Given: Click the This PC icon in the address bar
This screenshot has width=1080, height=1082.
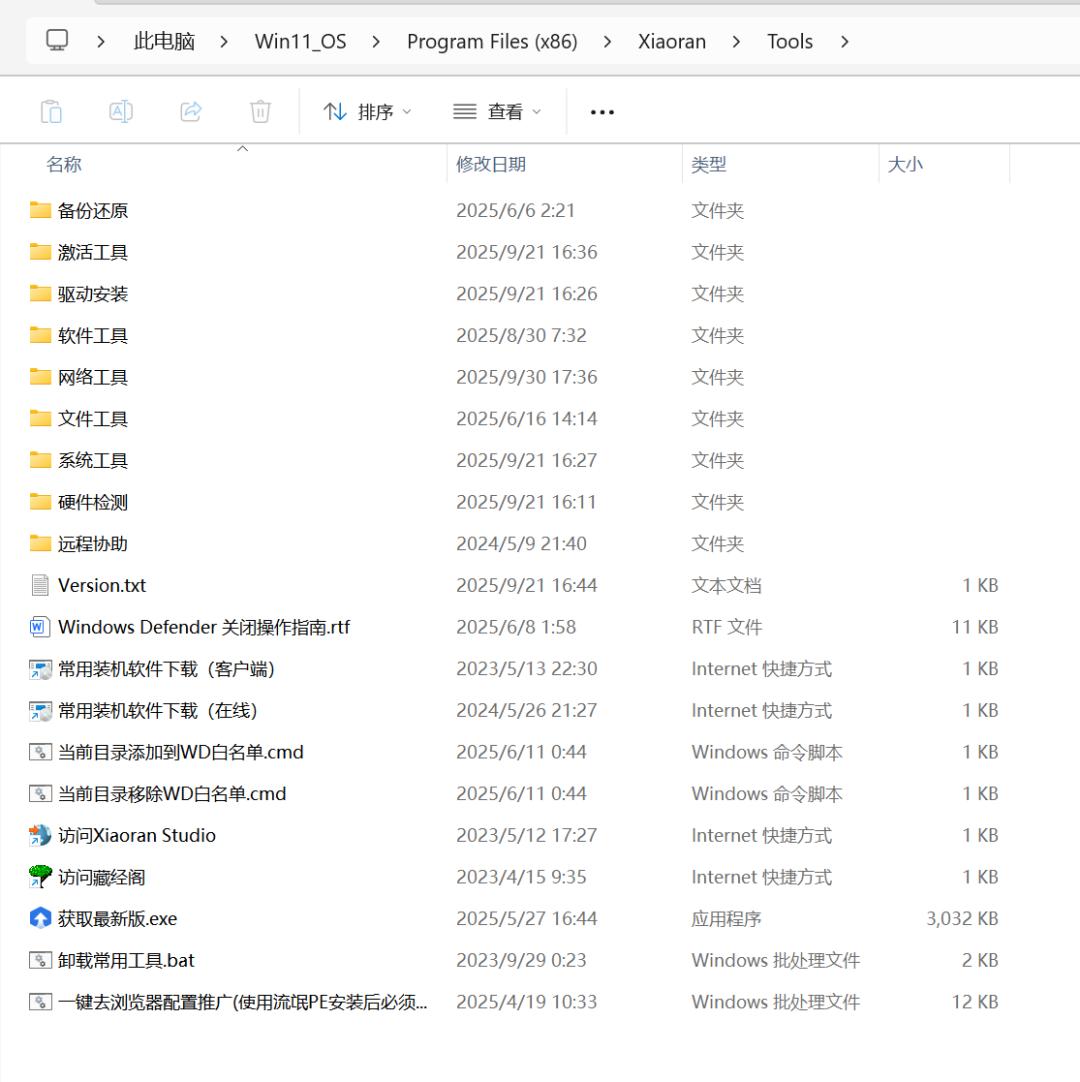Looking at the screenshot, I should (x=57, y=41).
